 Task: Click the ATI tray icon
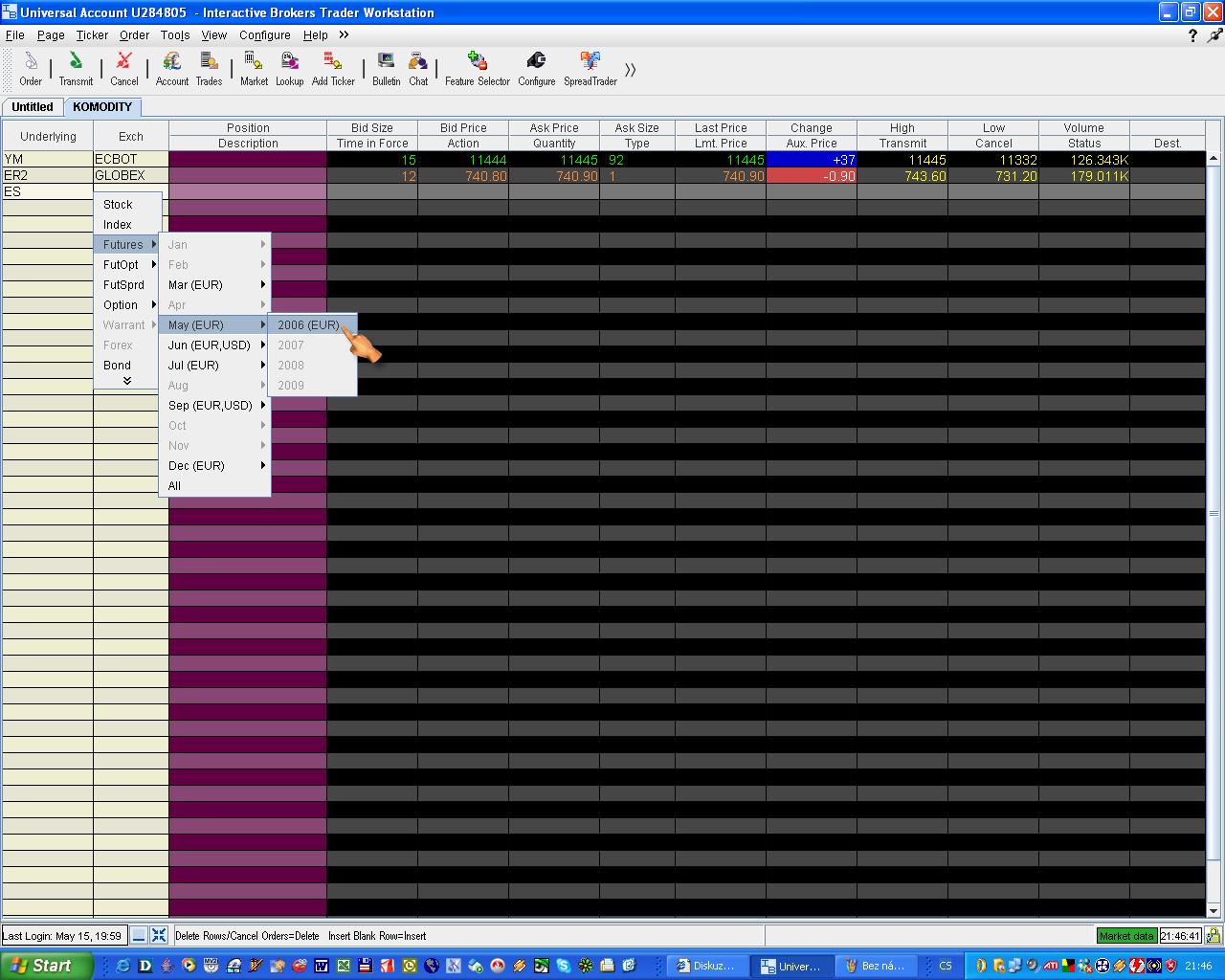pyautogui.click(x=1051, y=966)
